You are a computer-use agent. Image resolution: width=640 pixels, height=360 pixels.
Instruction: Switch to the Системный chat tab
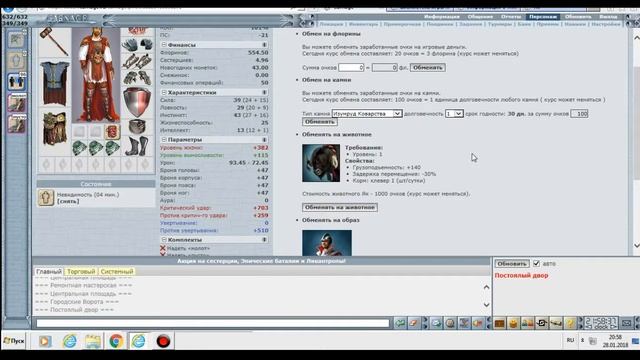[x=117, y=271]
